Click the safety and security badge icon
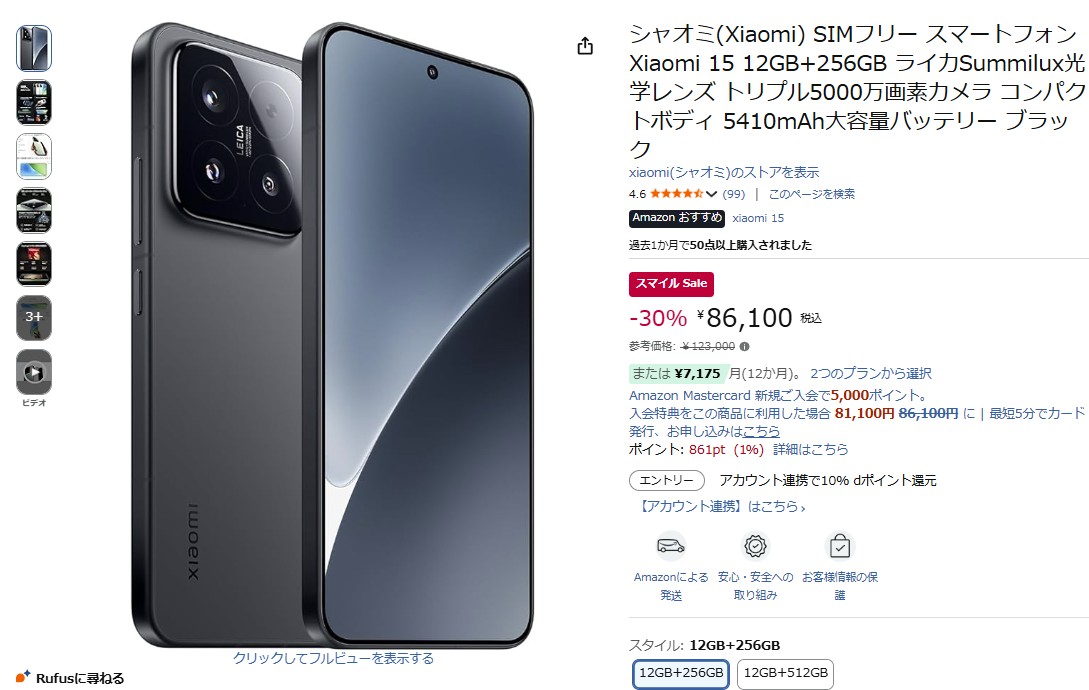The height and width of the screenshot is (690, 1089). click(755, 546)
